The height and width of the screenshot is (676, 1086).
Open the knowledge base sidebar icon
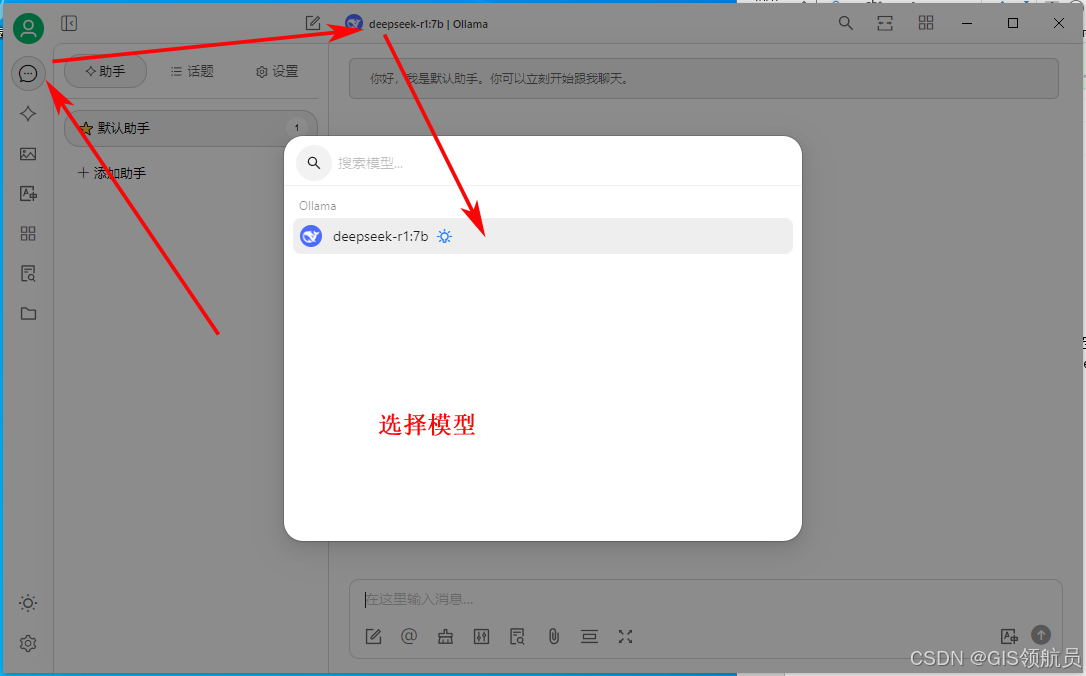[x=28, y=274]
